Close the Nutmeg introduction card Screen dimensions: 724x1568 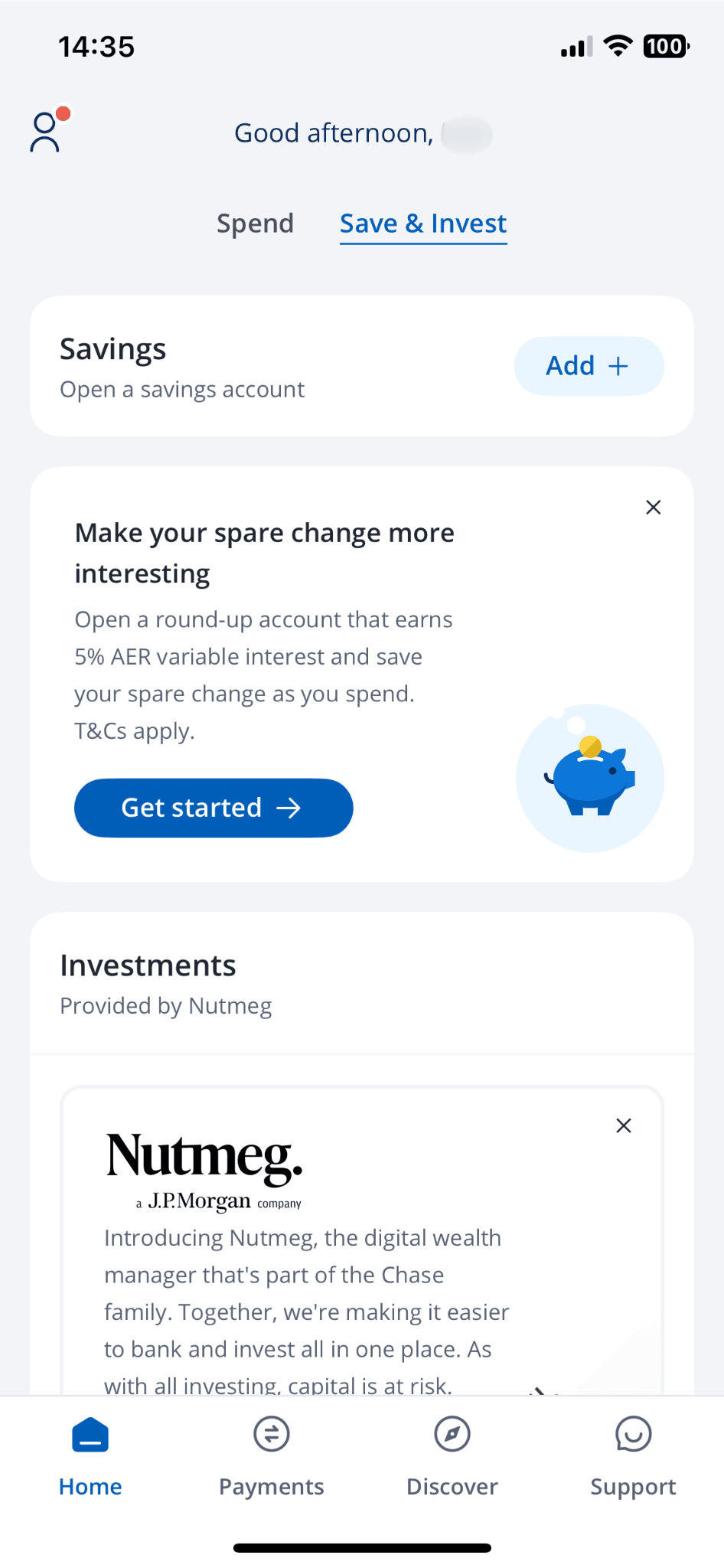[624, 1125]
